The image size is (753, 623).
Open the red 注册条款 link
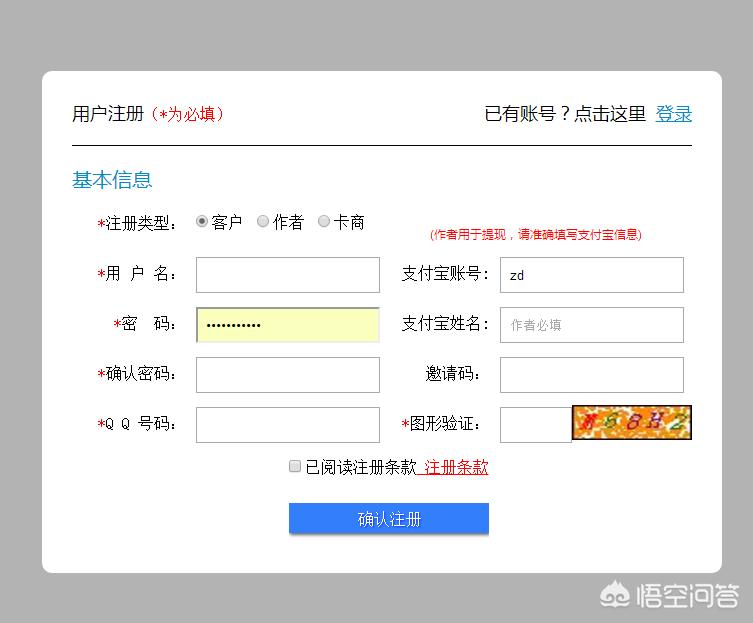point(455,467)
